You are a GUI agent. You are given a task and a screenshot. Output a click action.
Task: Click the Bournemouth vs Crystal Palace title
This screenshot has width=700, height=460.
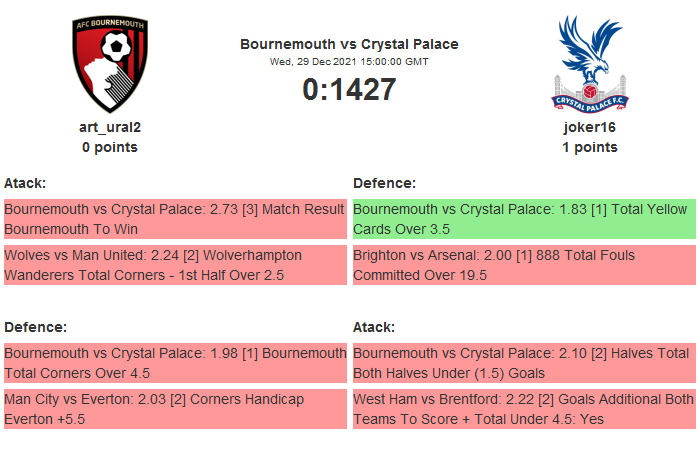tap(349, 44)
